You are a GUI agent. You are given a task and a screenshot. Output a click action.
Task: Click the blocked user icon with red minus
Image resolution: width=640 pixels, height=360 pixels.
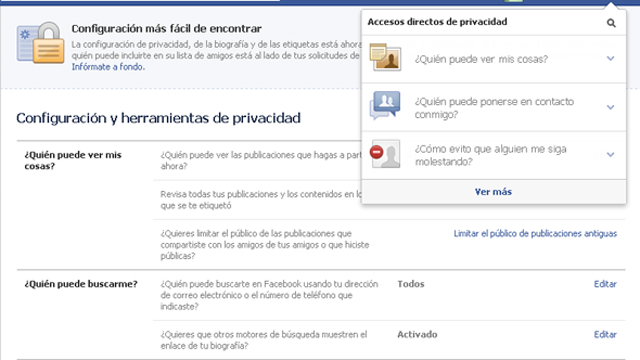[385, 154]
